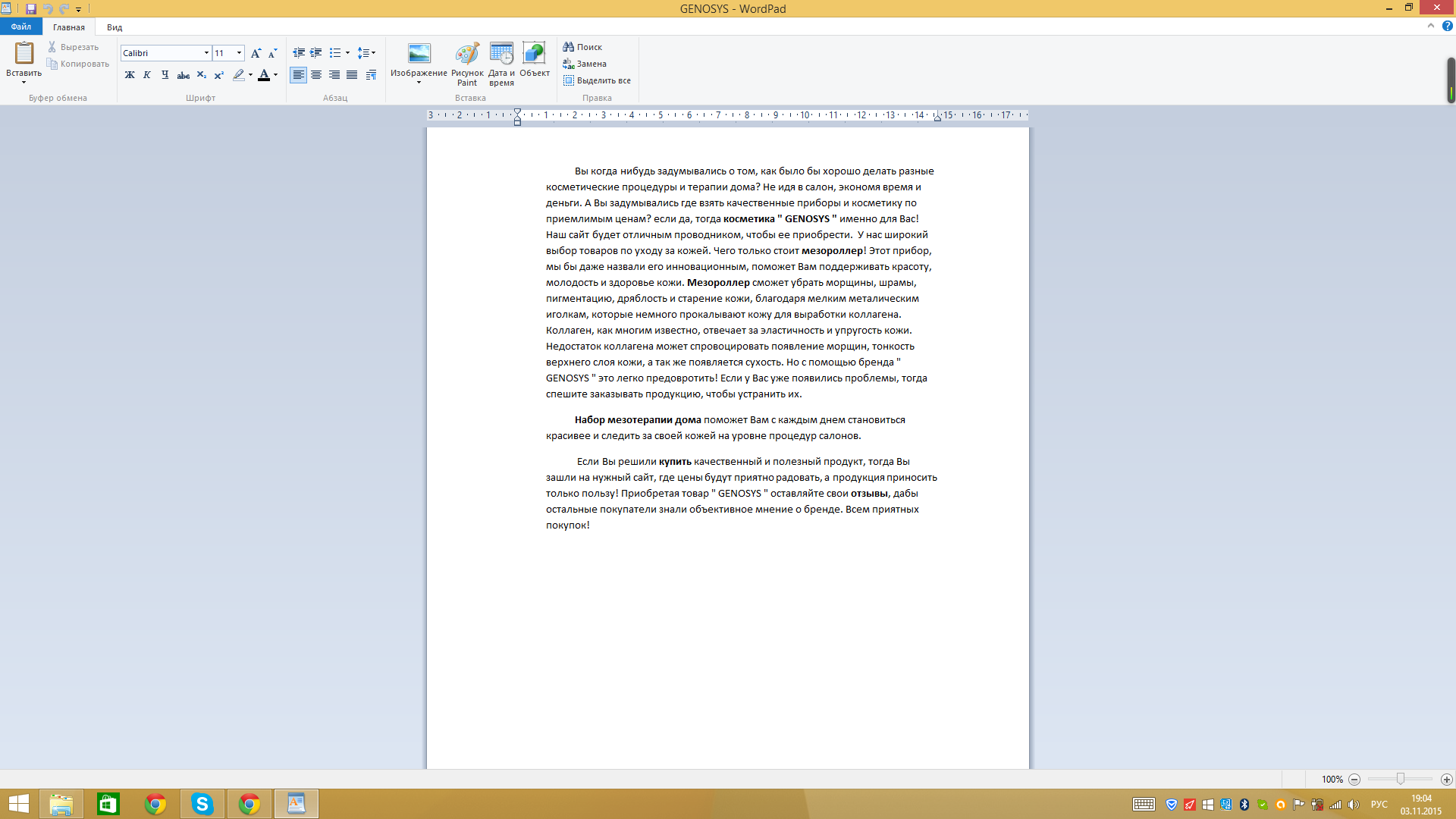The height and width of the screenshot is (819, 1456).
Task: Grow font size with the A-up icon
Action: pos(256,53)
